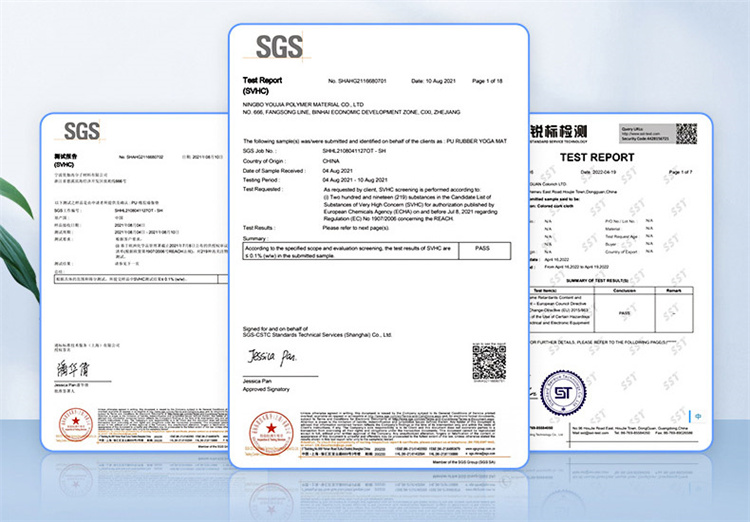Click the handwritten Jessica Pan signature

(x=272, y=357)
